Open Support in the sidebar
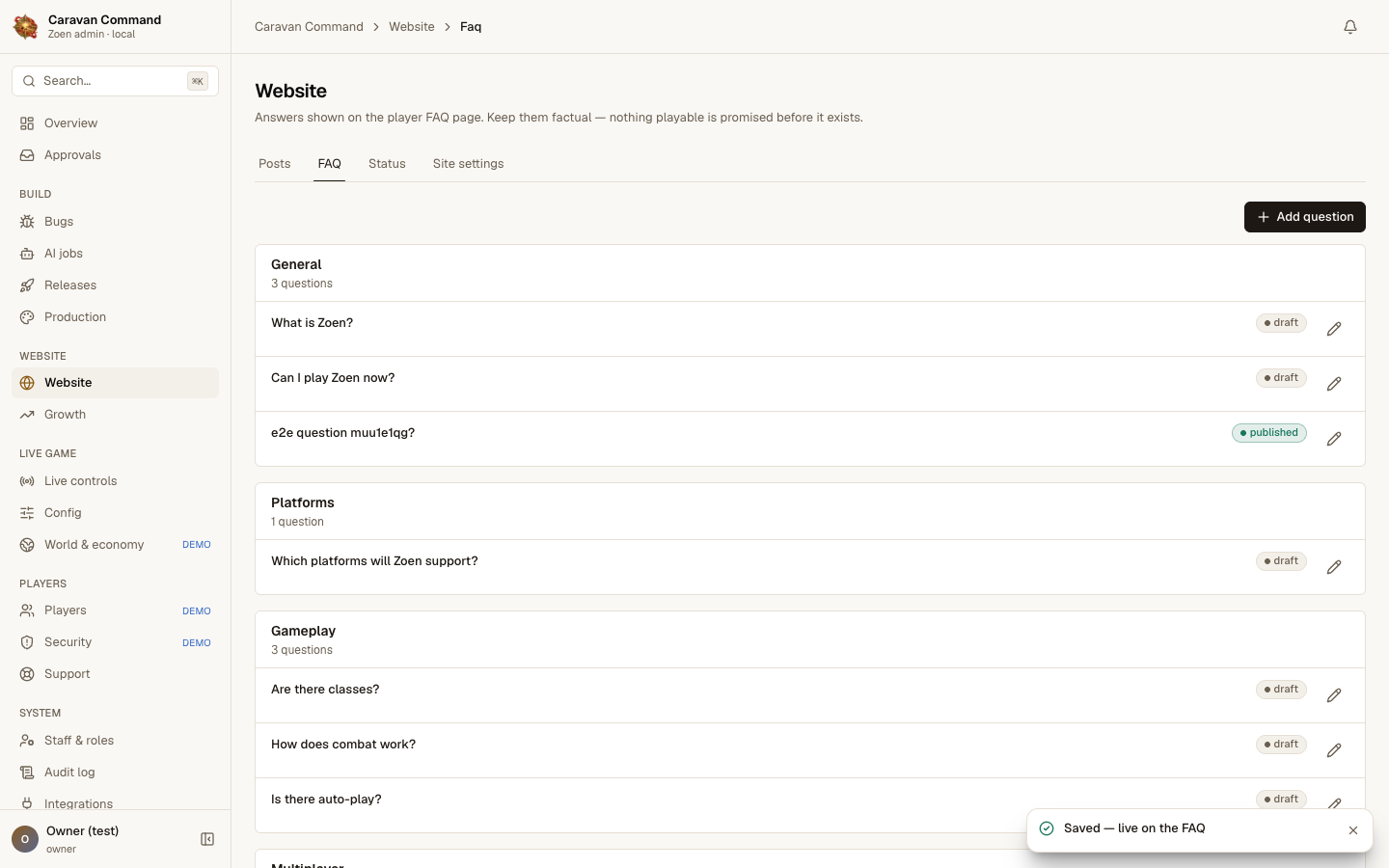The height and width of the screenshot is (868, 1389). [115, 674]
